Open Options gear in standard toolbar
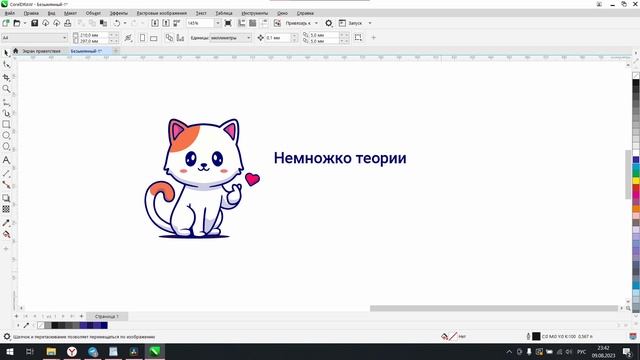 click(329, 23)
